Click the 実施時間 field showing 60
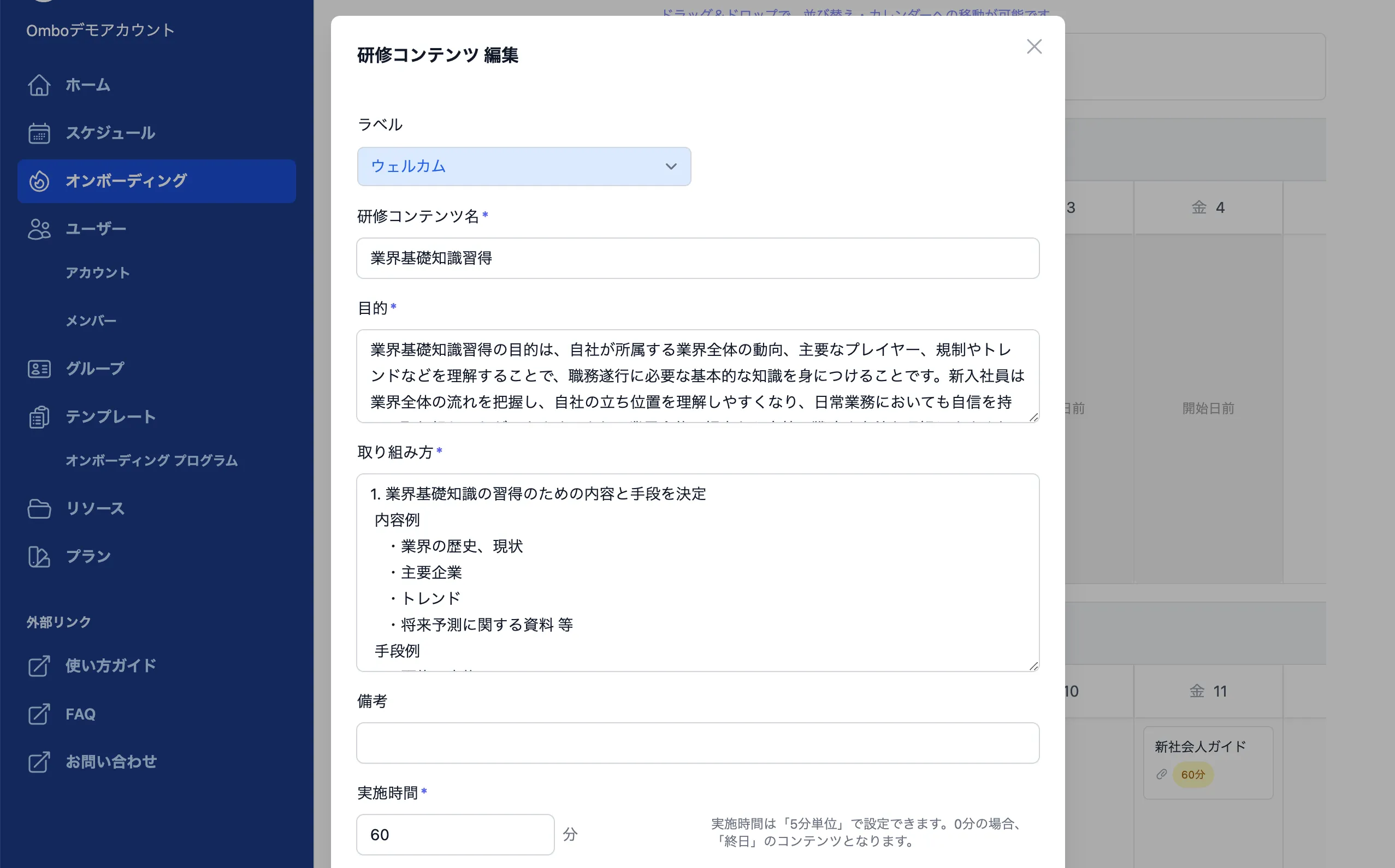Image resolution: width=1395 pixels, height=868 pixels. pos(456,835)
